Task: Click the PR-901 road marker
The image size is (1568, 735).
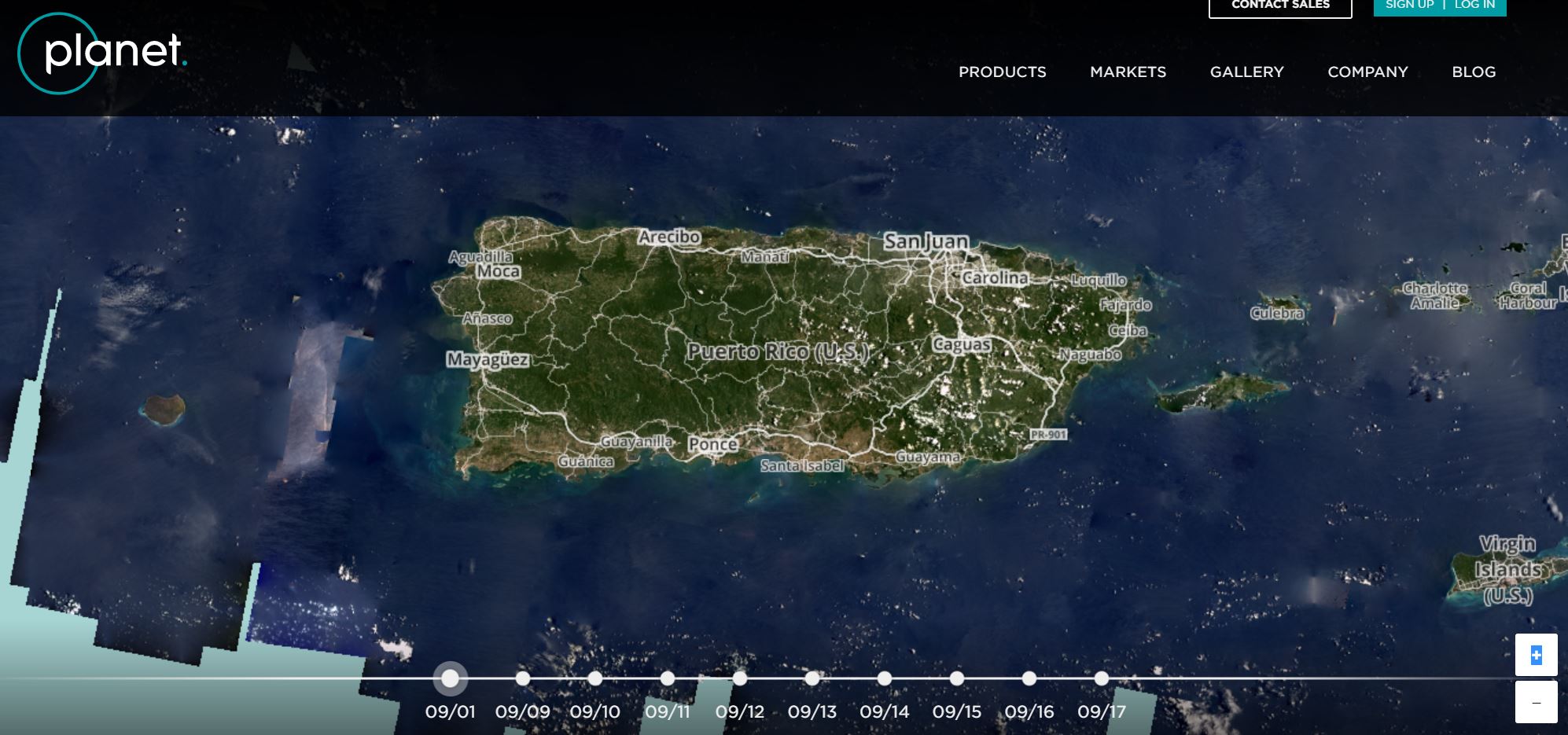Action: [1048, 434]
